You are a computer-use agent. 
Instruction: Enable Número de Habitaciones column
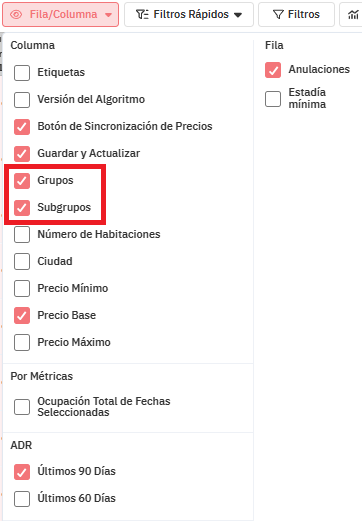tap(22, 235)
